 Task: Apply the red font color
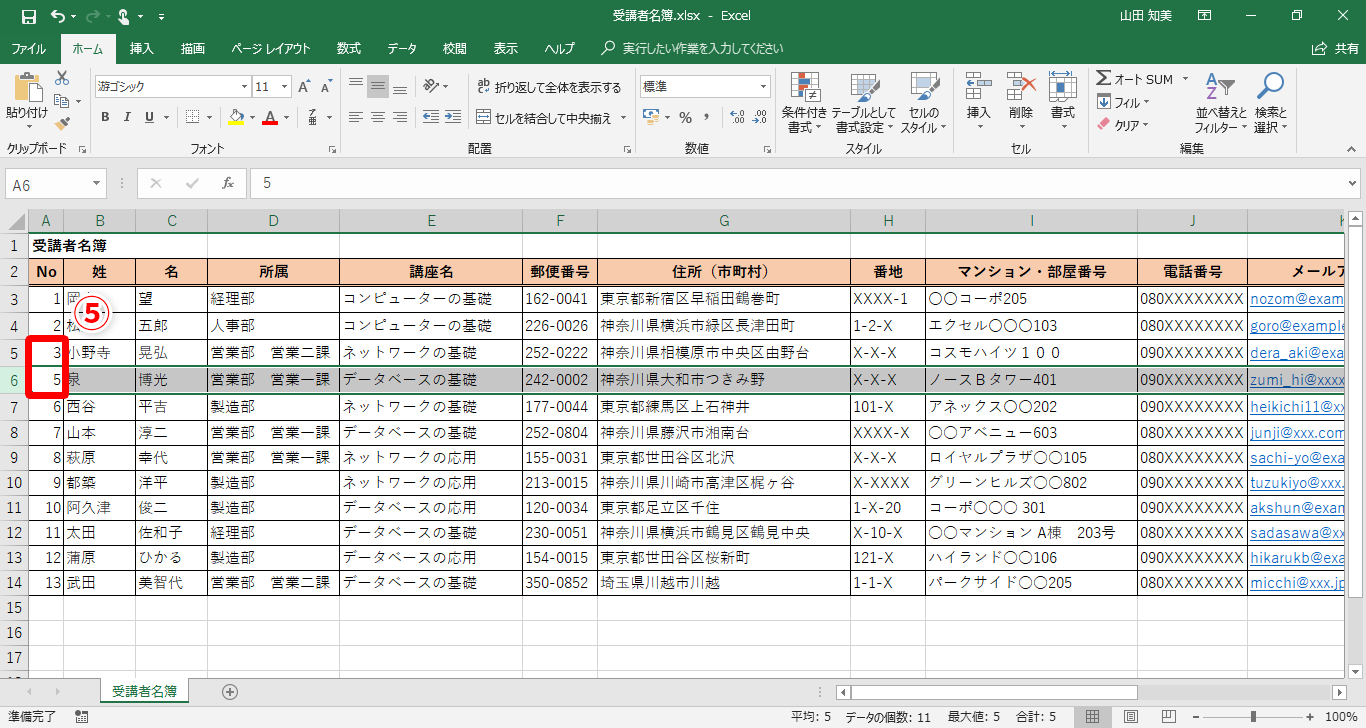270,117
